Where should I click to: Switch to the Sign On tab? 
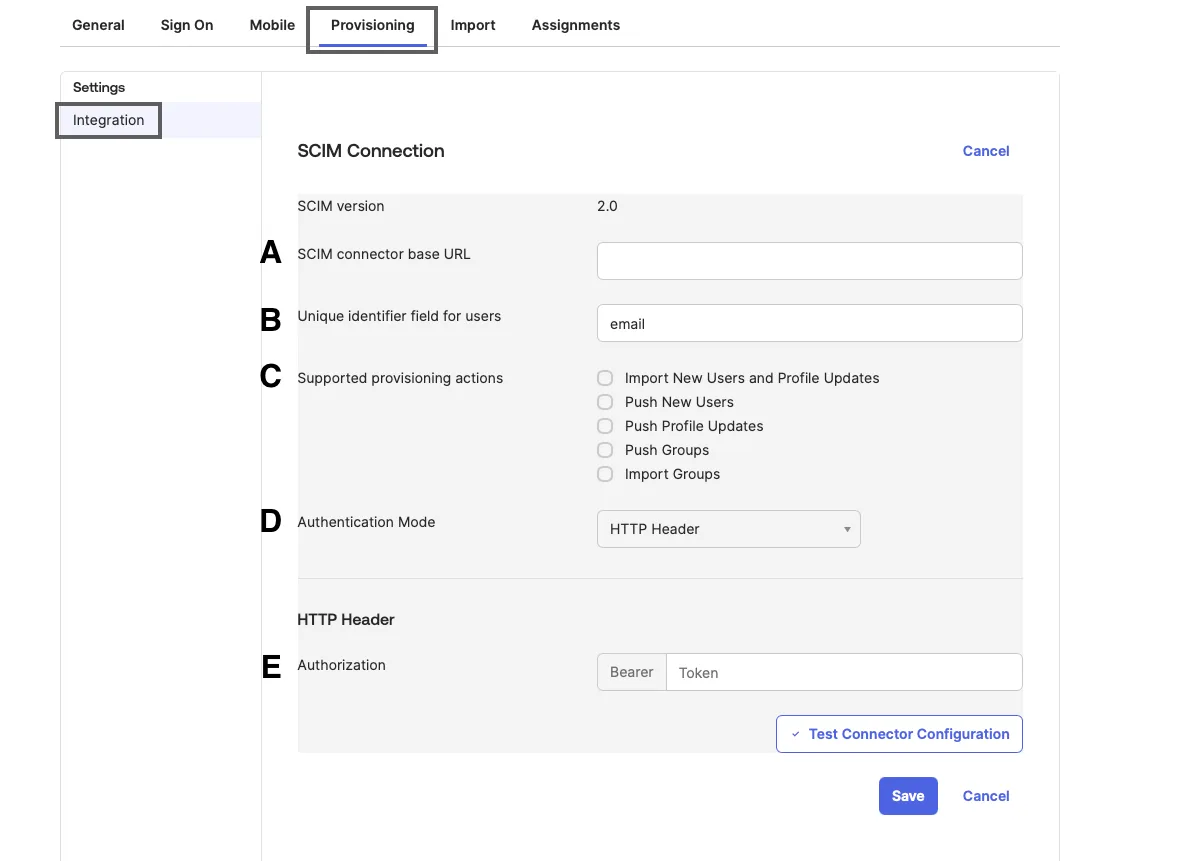point(187,25)
